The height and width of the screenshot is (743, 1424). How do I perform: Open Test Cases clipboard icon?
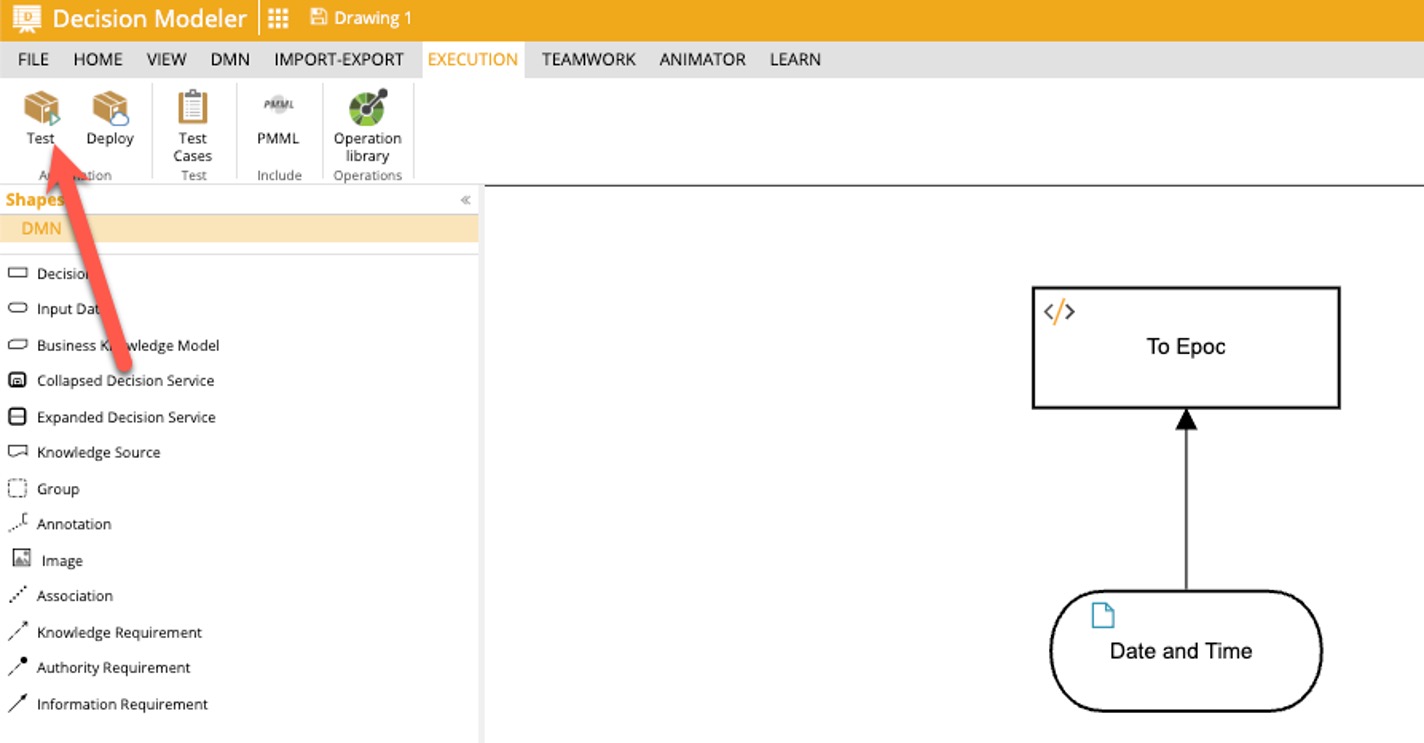(192, 108)
